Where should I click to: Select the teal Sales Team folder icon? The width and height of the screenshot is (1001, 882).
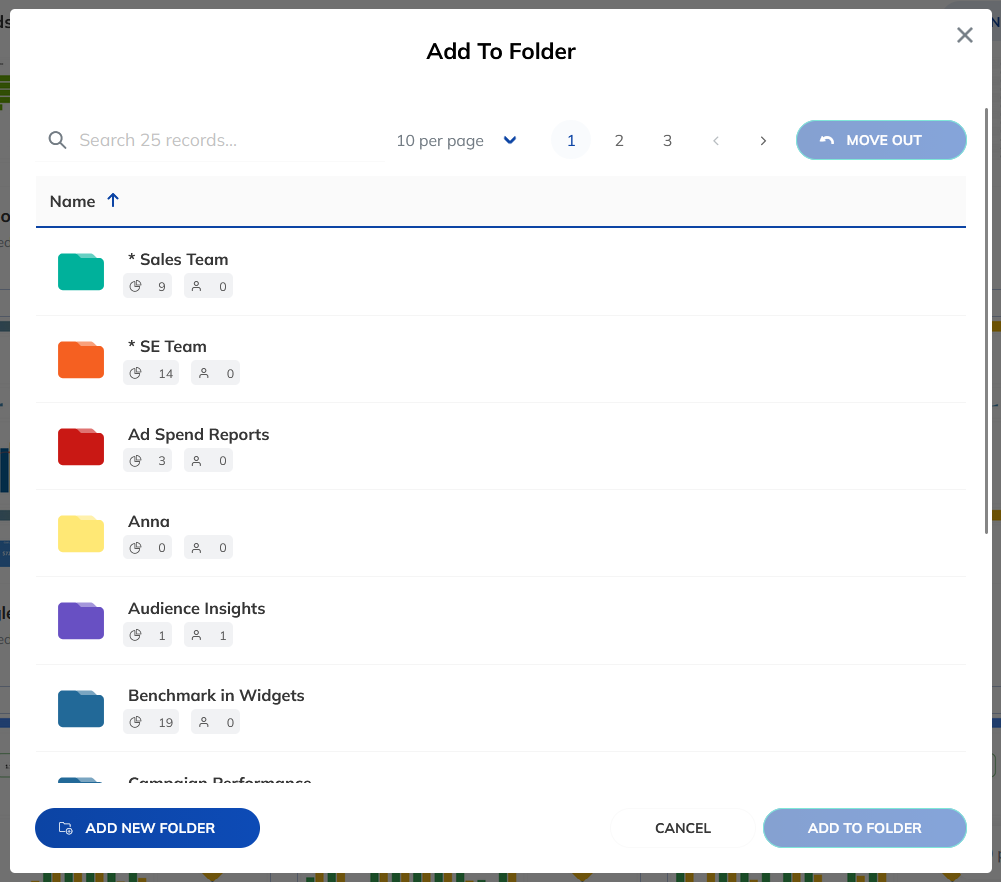coord(81,272)
